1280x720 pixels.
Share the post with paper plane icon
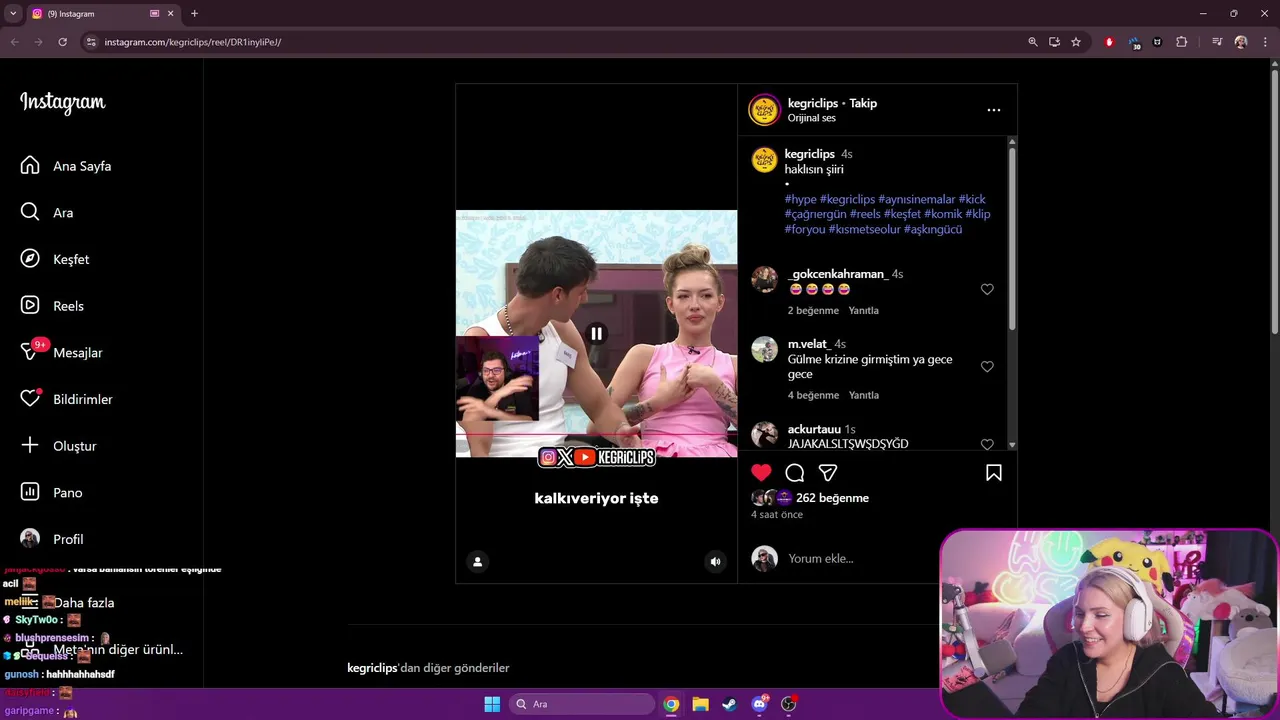click(x=828, y=473)
